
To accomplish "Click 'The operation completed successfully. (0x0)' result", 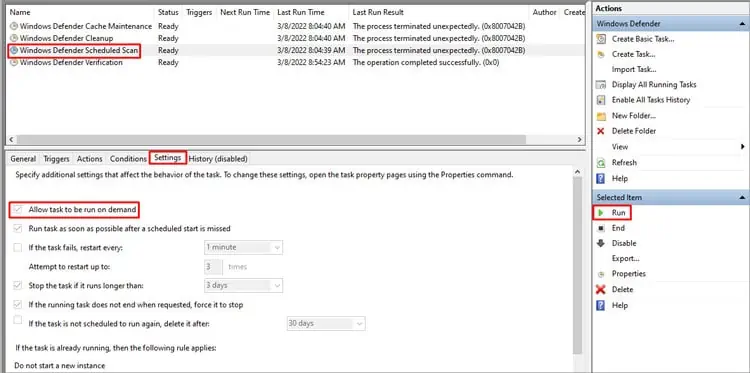I will point(426,62).
